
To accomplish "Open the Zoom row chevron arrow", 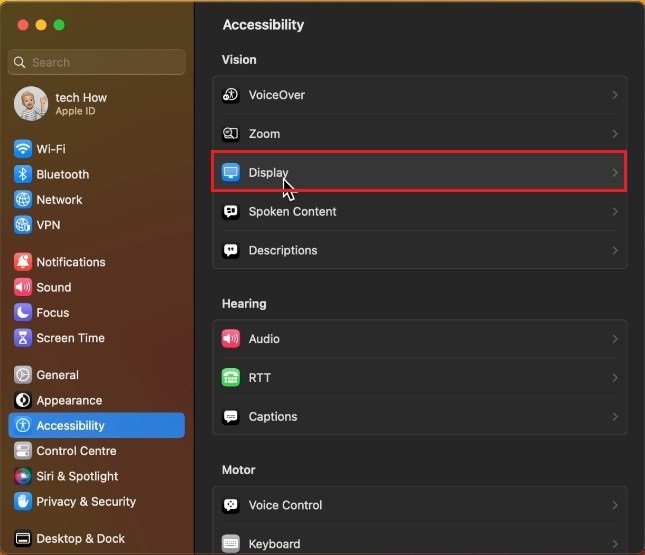I will pos(614,134).
